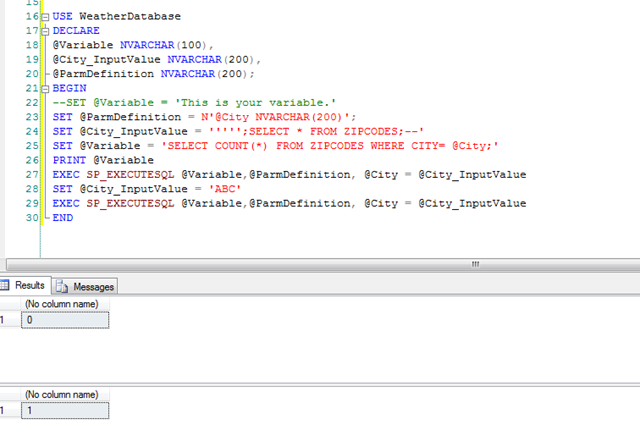Click PRINT @Variable on line 26

coord(103,160)
